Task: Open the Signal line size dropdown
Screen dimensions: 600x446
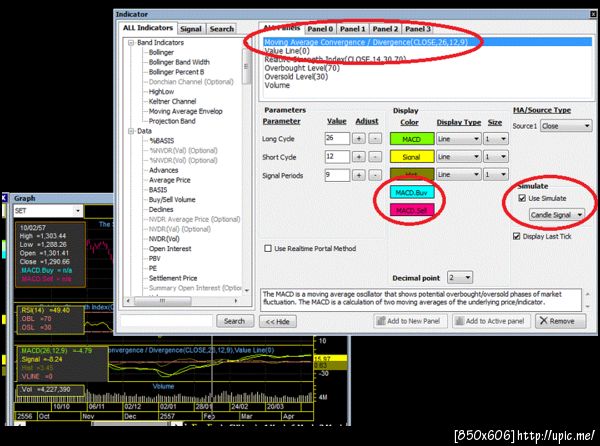Action: [x=496, y=156]
